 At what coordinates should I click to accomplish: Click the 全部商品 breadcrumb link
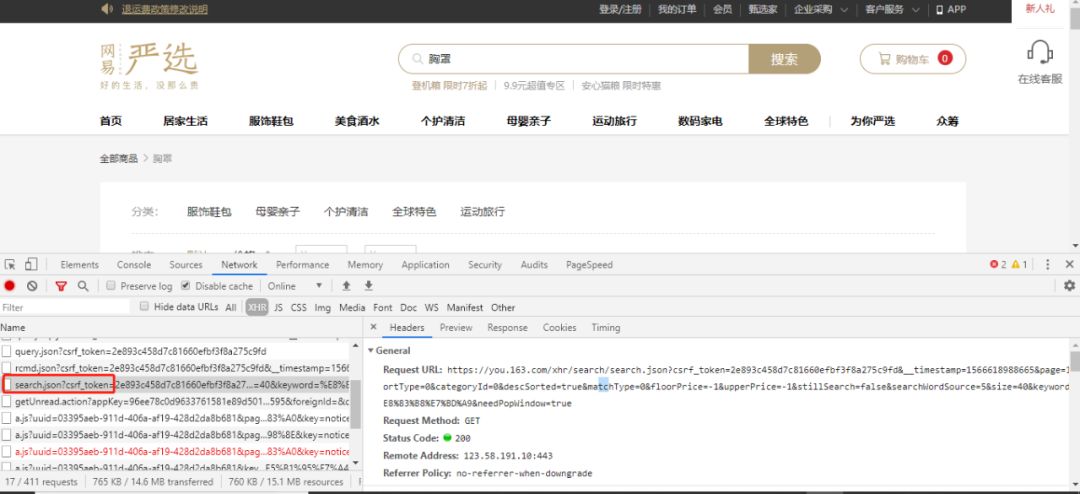(x=118, y=158)
